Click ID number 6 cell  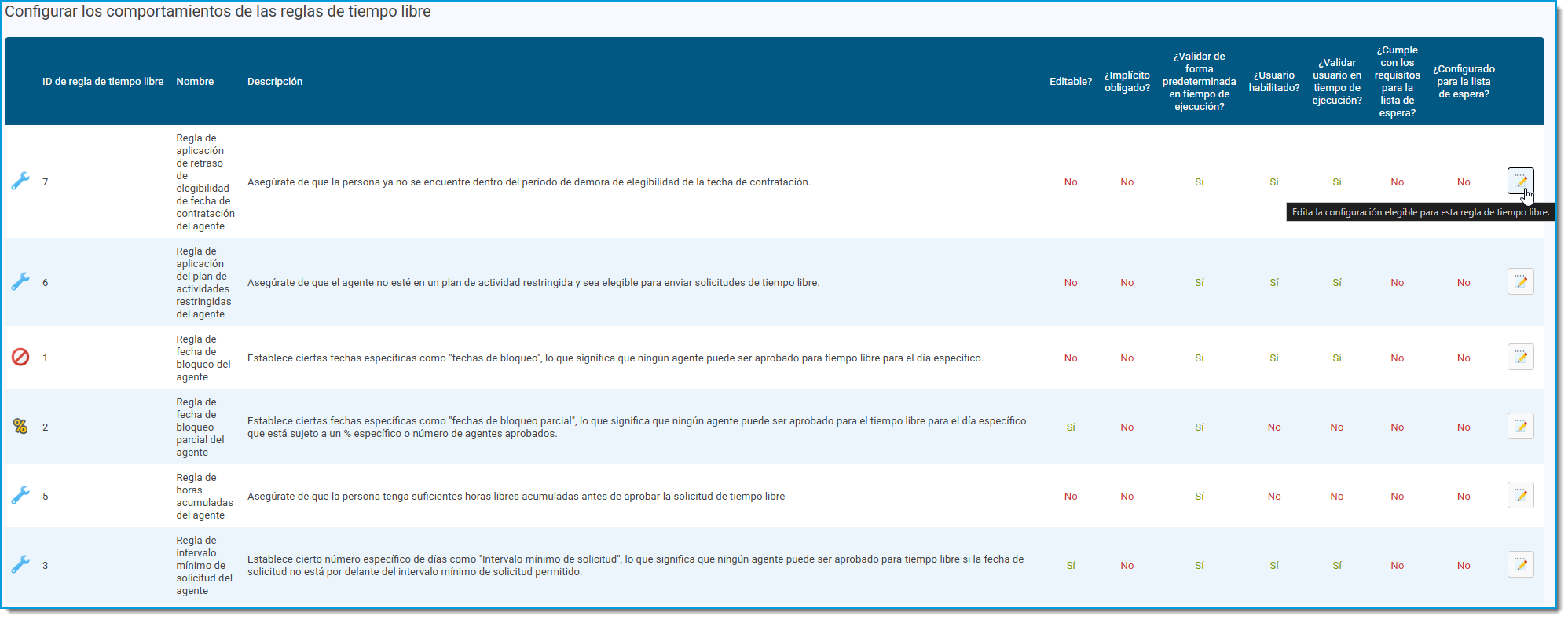coord(46,282)
